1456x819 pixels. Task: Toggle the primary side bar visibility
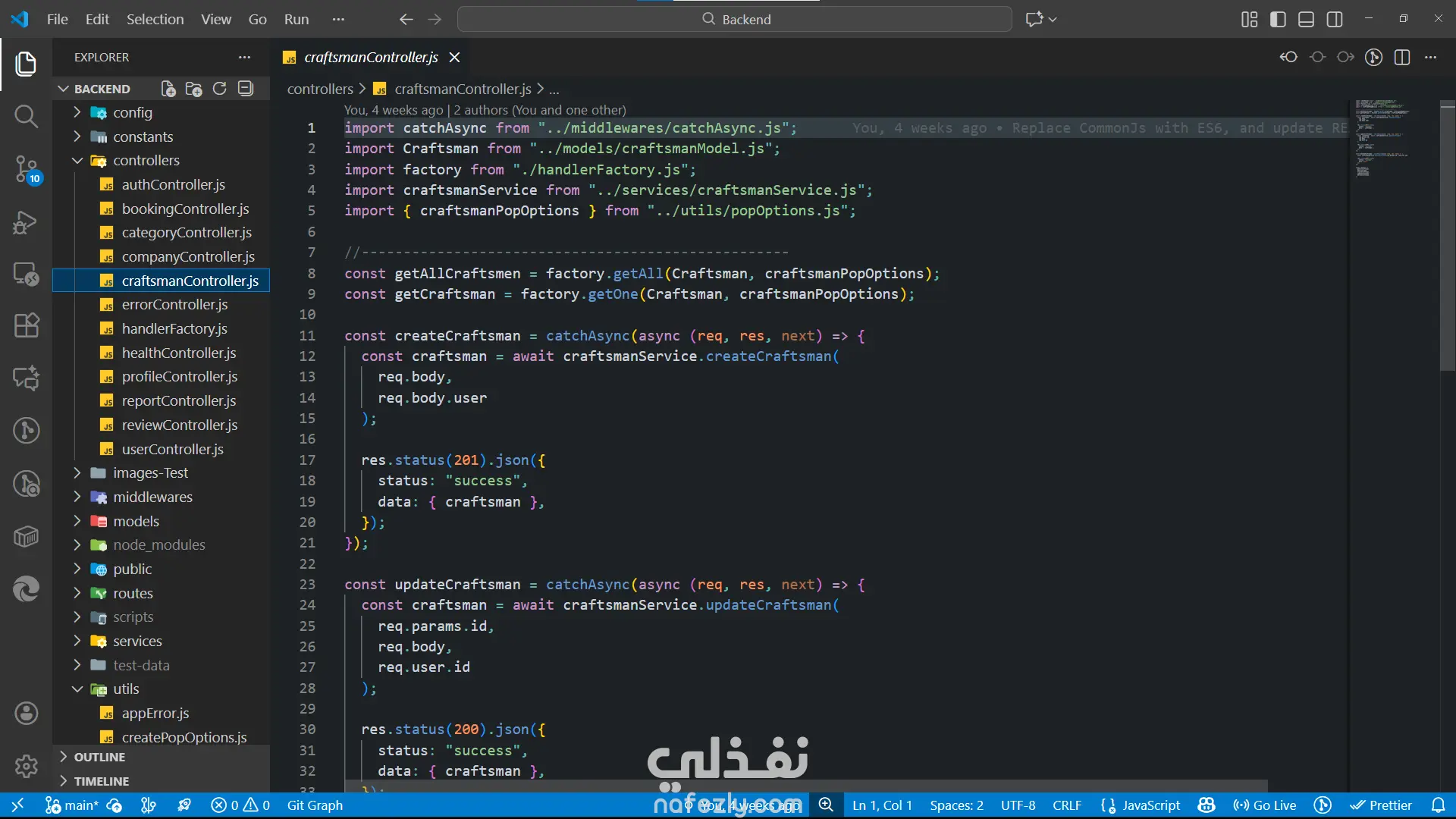pos(1278,20)
